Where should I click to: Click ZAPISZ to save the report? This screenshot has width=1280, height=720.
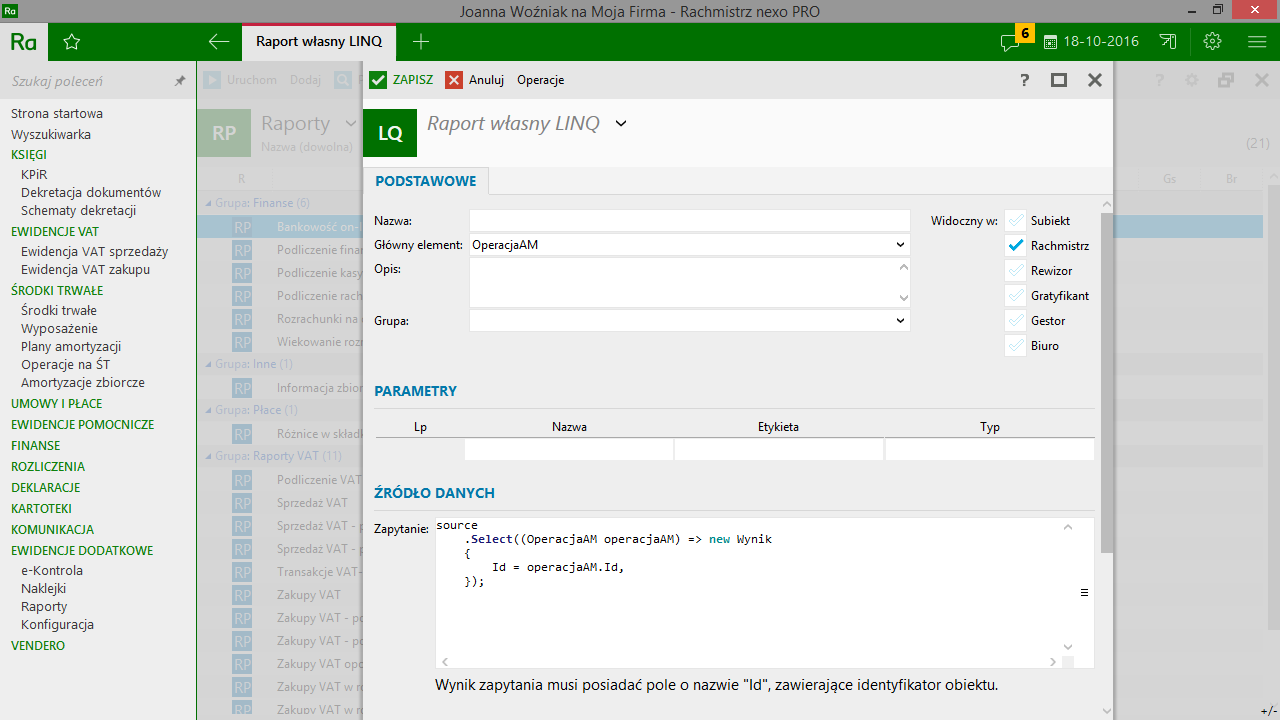pos(401,80)
